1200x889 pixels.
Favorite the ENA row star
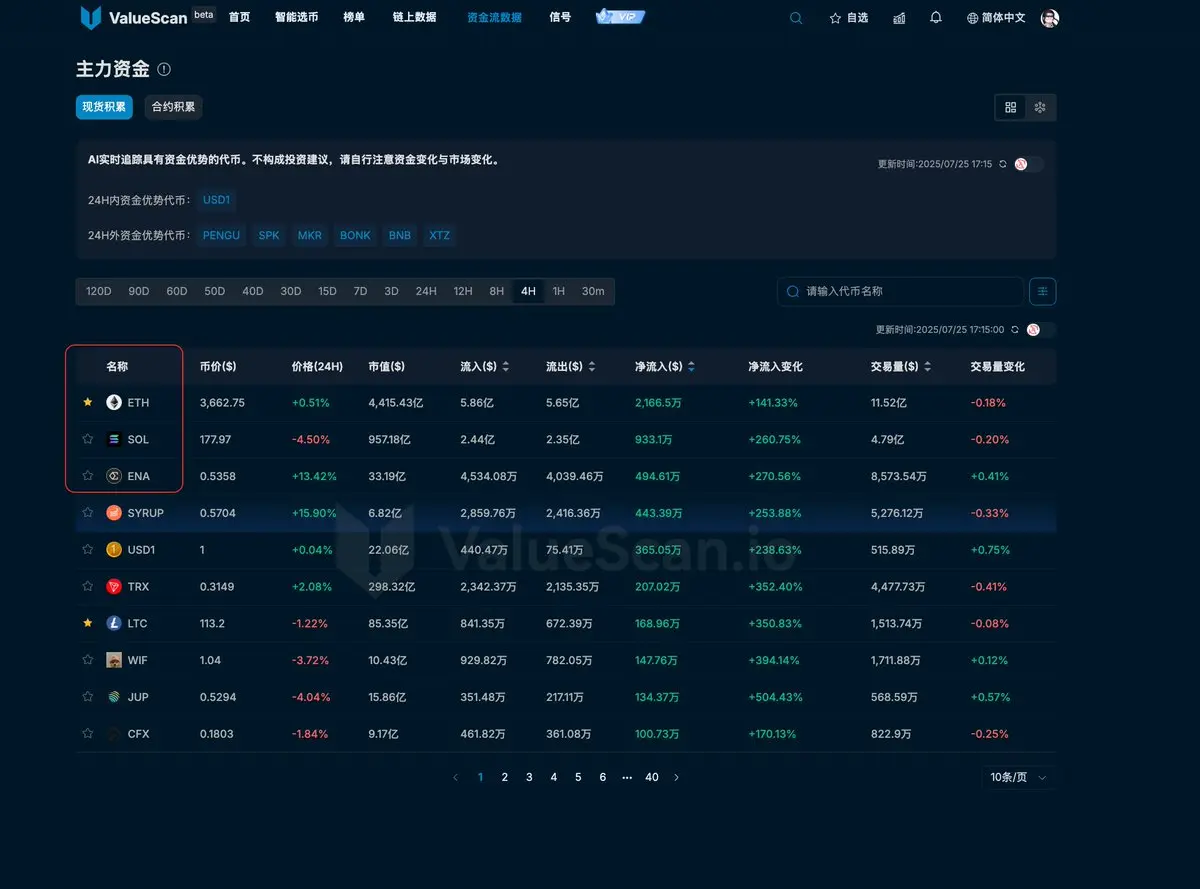(88, 476)
